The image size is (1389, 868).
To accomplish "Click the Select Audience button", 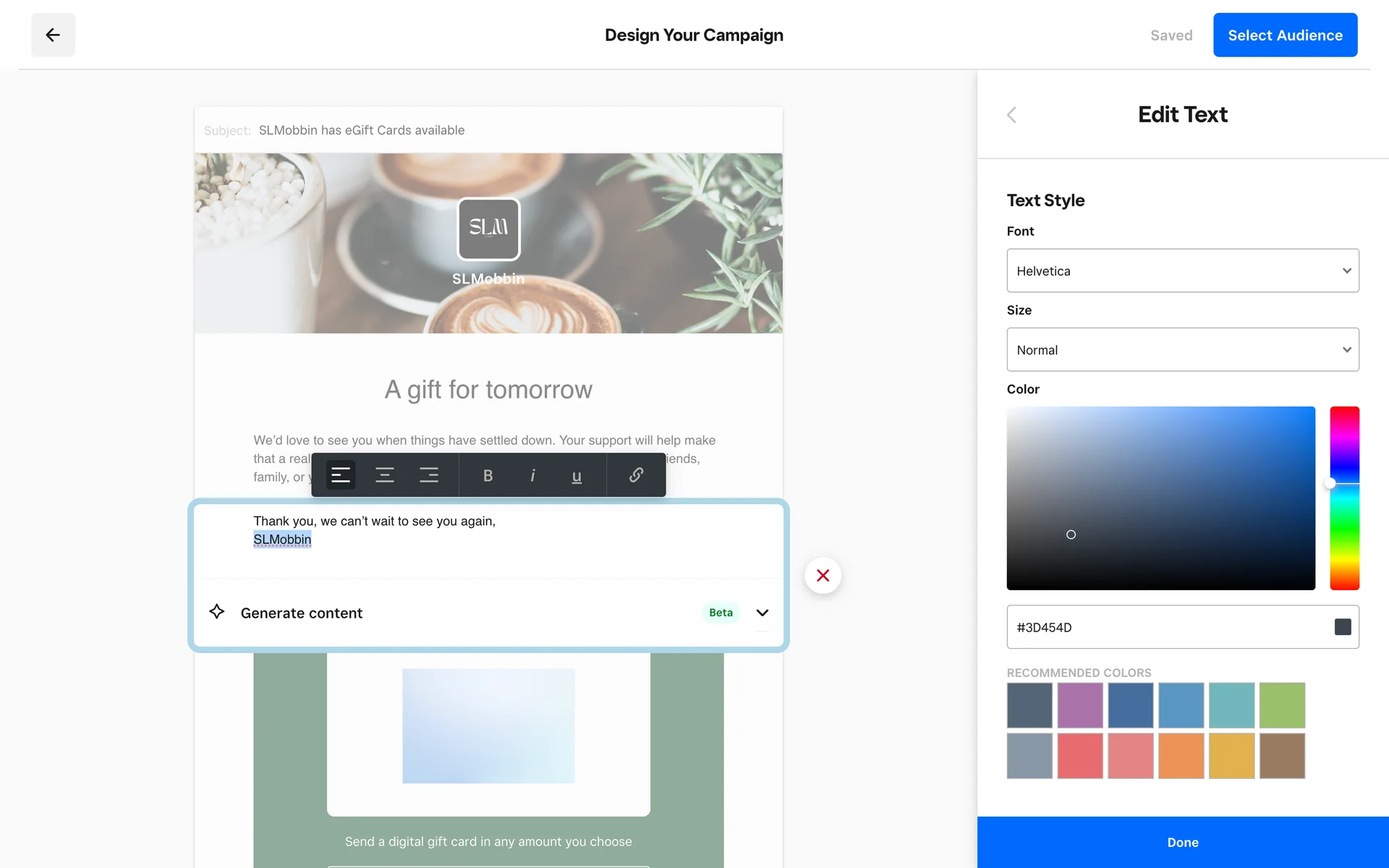I will click(x=1285, y=35).
